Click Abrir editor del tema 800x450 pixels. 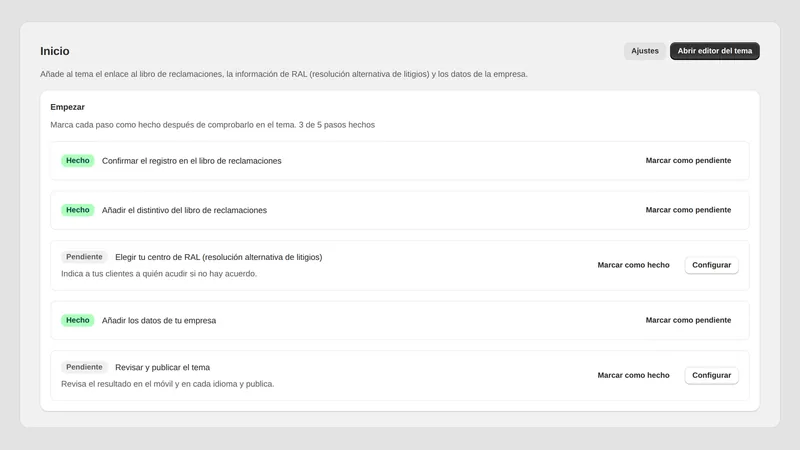(x=714, y=51)
